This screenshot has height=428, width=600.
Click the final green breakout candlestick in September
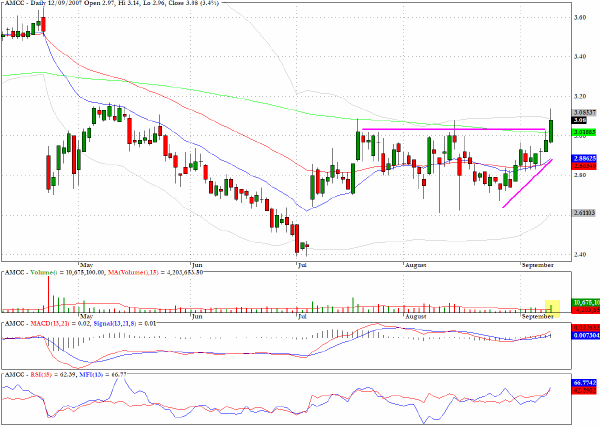tap(551, 131)
